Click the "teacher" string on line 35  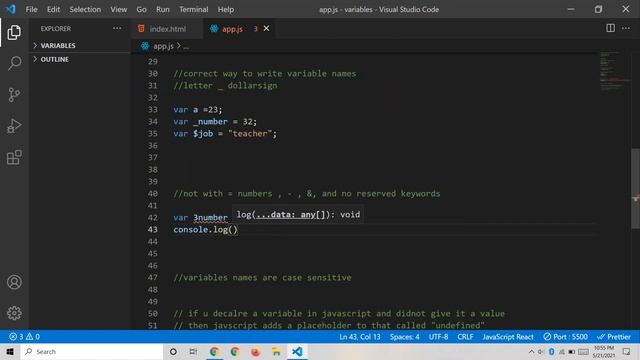(x=250, y=133)
